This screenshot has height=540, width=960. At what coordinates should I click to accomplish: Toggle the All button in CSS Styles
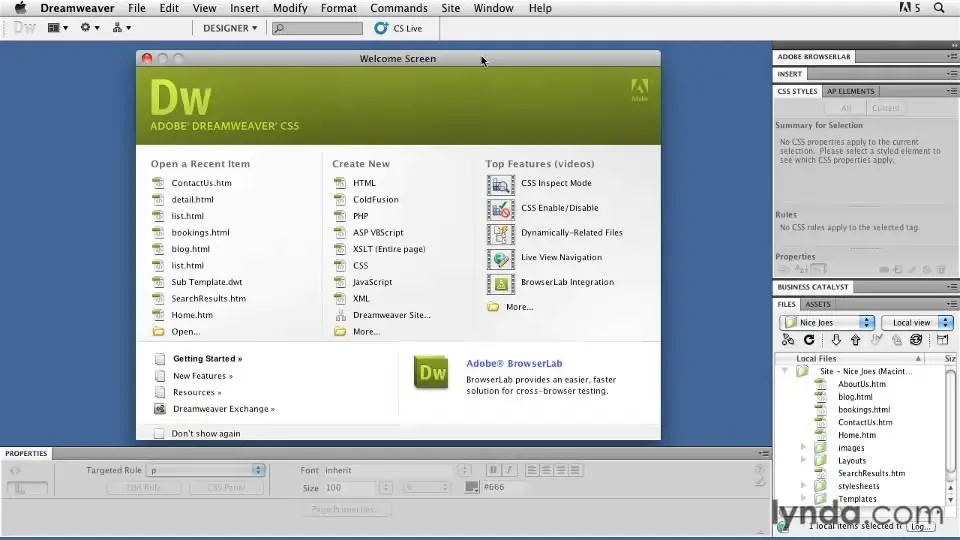[846, 108]
